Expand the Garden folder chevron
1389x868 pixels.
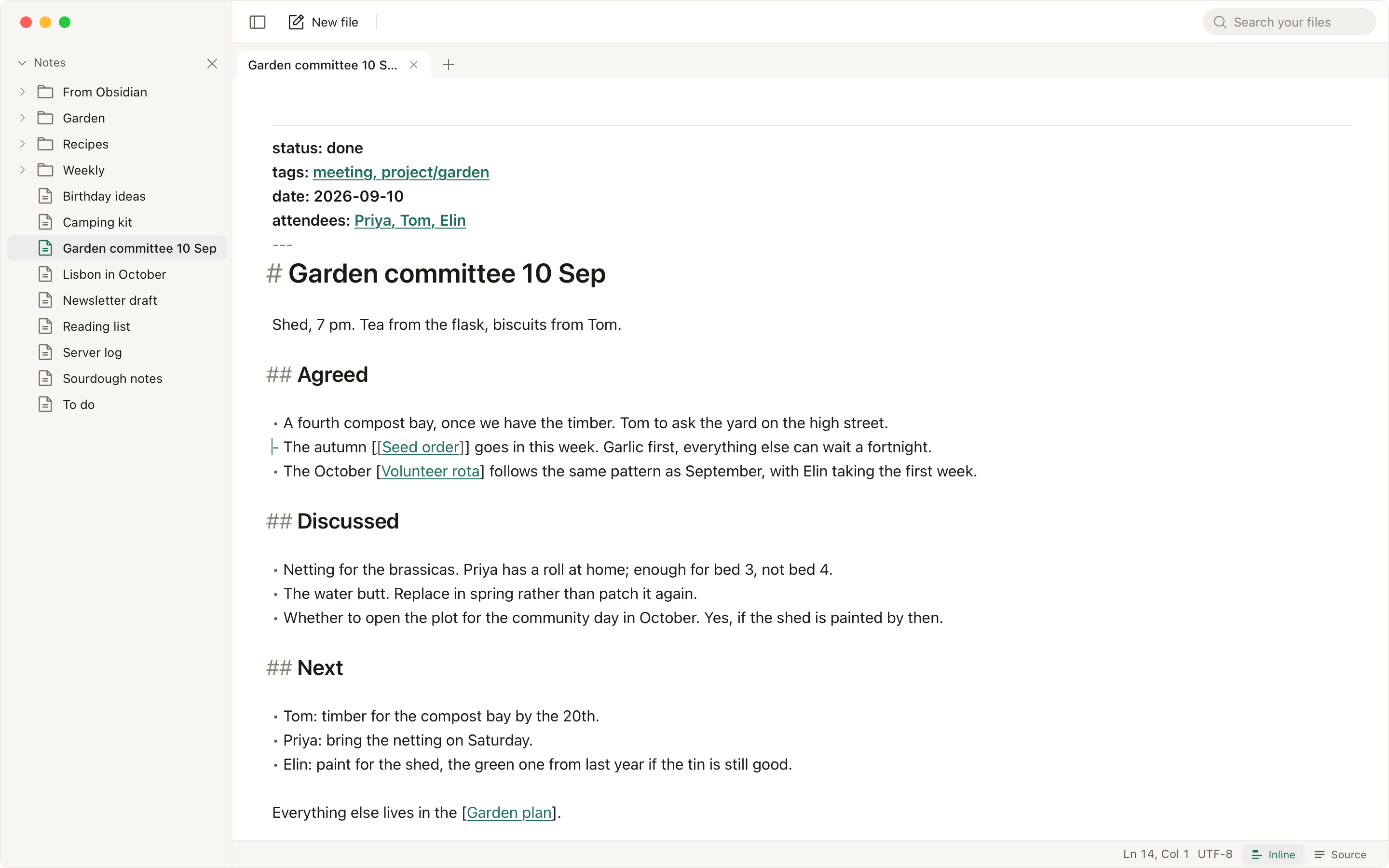point(22,118)
